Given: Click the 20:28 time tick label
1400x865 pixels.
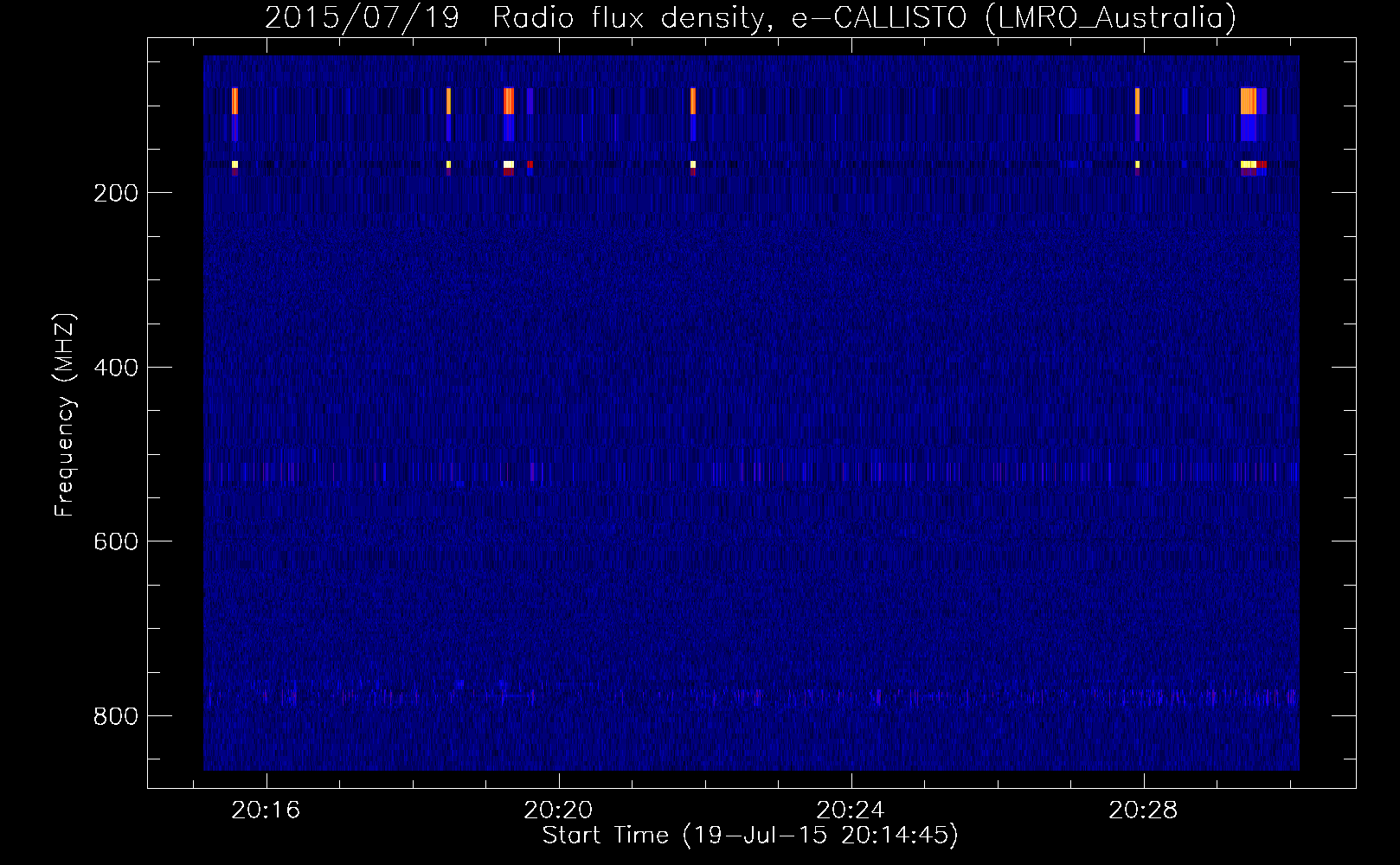Looking at the screenshot, I should [1144, 810].
